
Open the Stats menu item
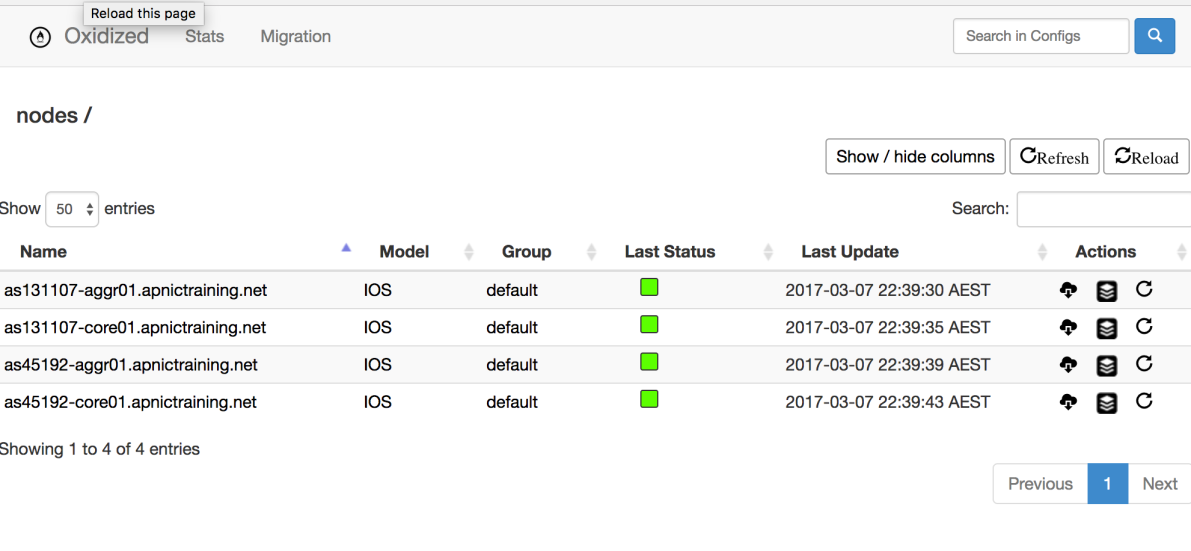[x=204, y=36]
